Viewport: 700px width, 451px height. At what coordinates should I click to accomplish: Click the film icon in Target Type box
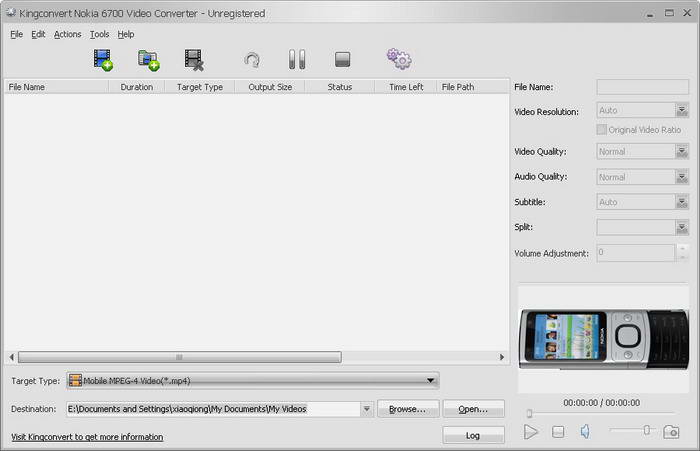(x=75, y=380)
